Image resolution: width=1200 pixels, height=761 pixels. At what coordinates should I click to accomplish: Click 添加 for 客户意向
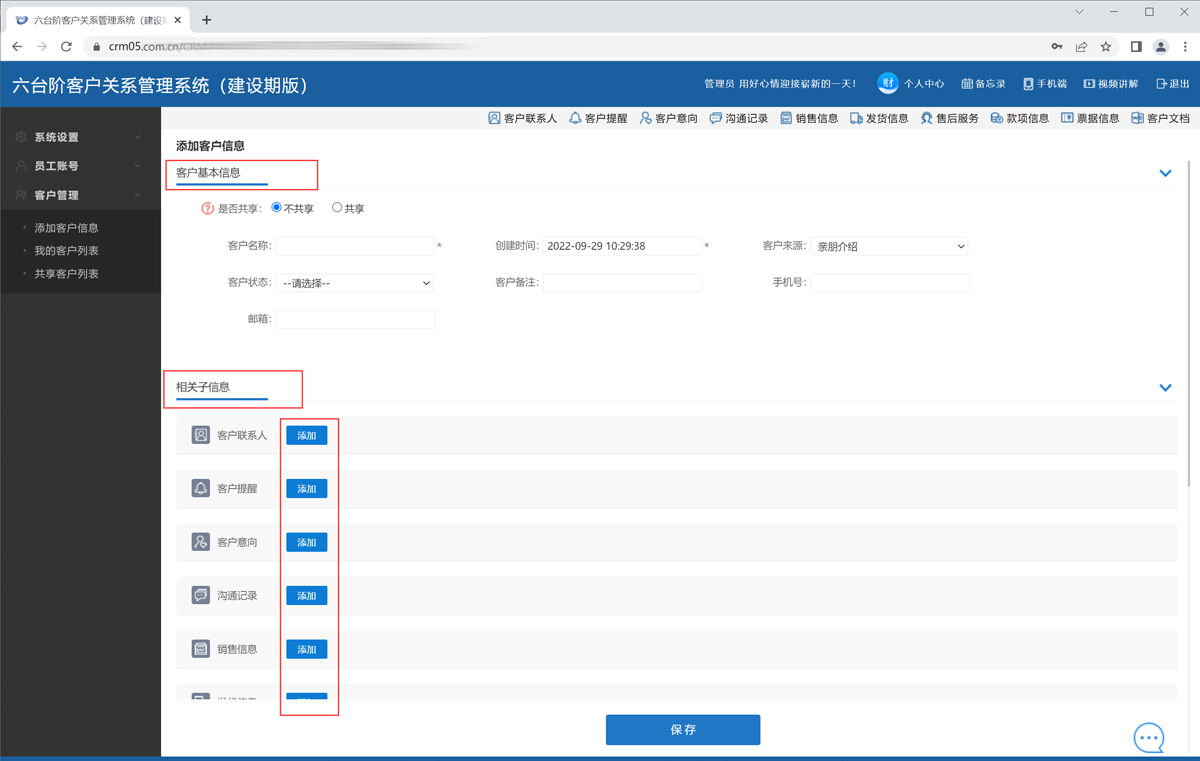point(307,542)
